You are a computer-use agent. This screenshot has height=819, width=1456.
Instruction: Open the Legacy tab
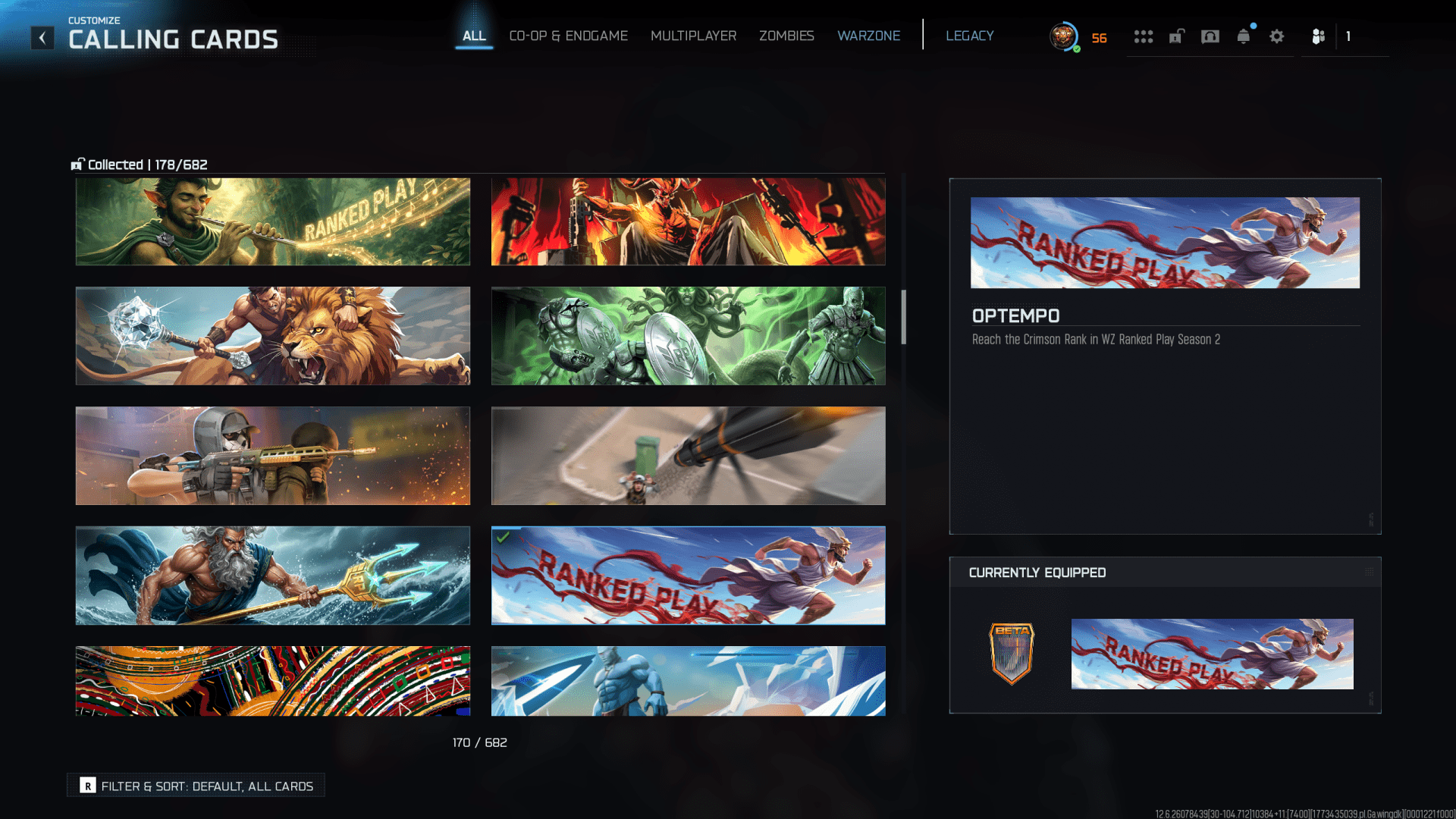[x=969, y=36]
